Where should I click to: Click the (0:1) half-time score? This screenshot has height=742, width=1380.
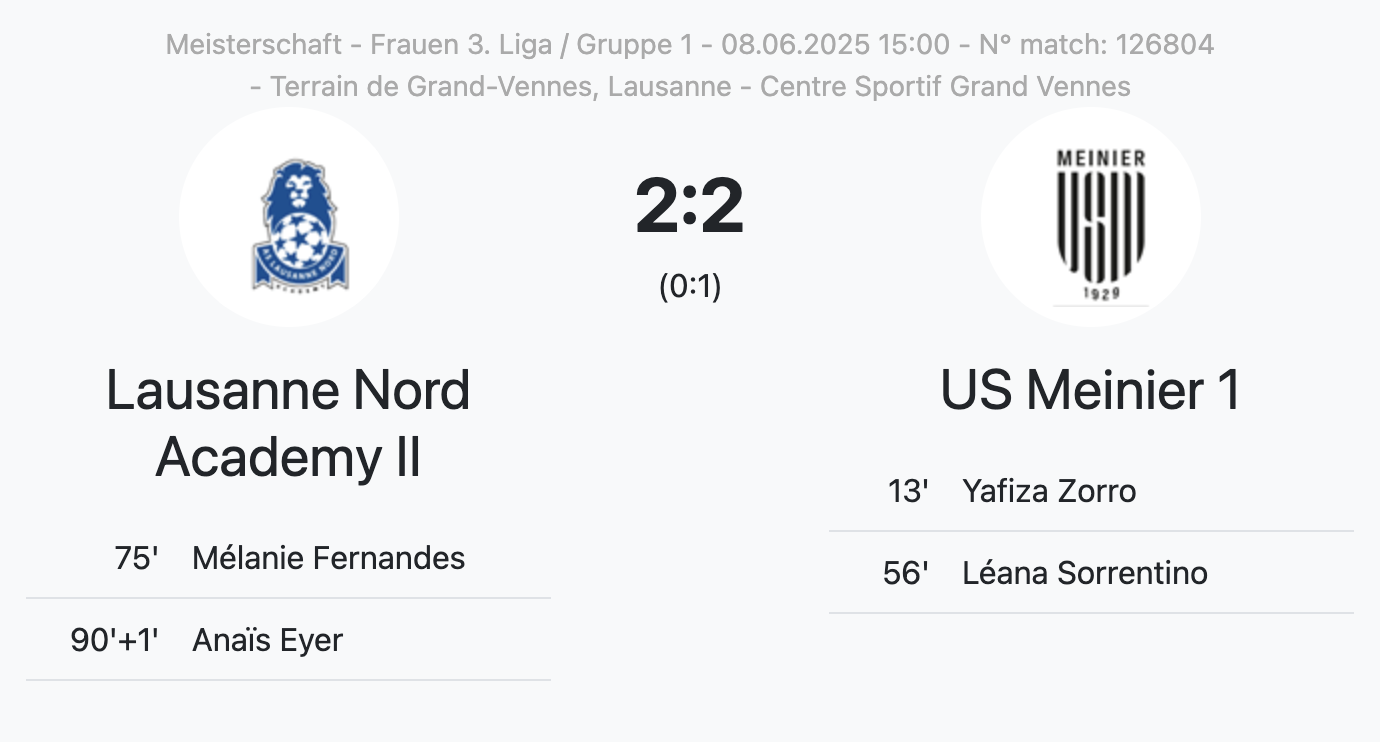click(x=690, y=286)
